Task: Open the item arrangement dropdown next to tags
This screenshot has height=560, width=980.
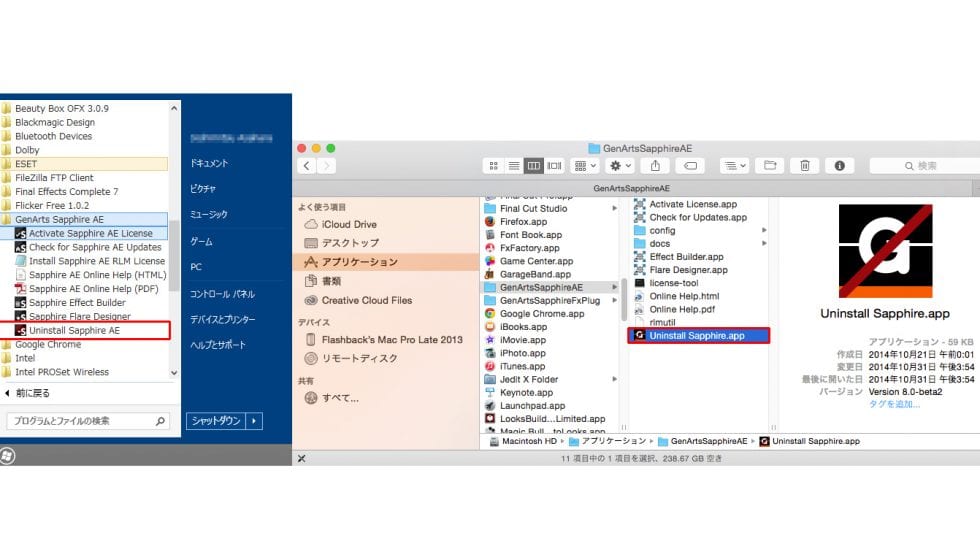Action: [733, 166]
